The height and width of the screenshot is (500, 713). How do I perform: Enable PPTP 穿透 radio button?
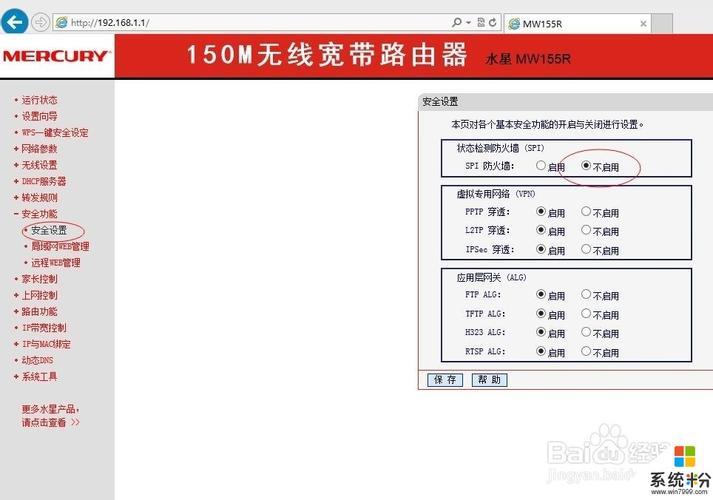540,211
